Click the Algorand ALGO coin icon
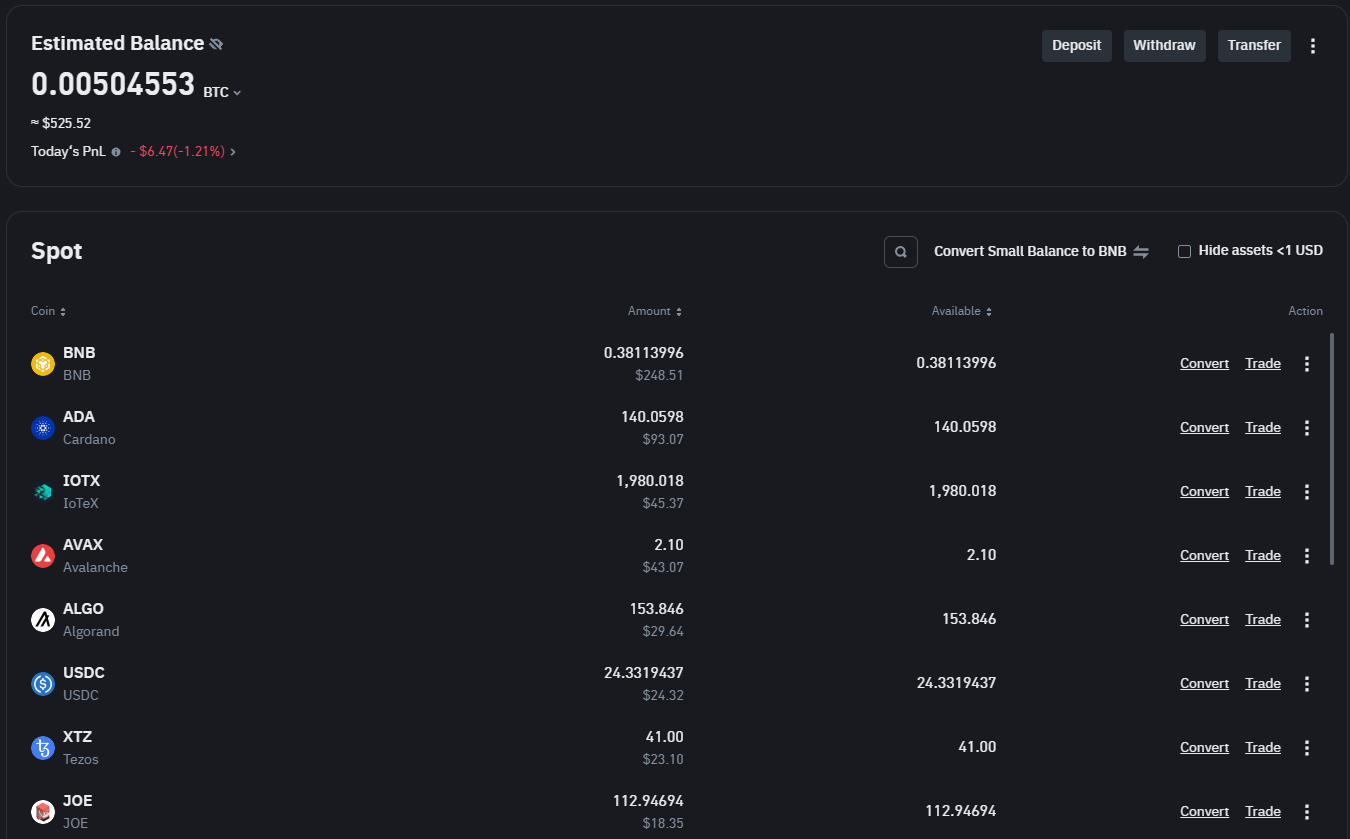Screen dimensions: 1350x839 point(43,620)
